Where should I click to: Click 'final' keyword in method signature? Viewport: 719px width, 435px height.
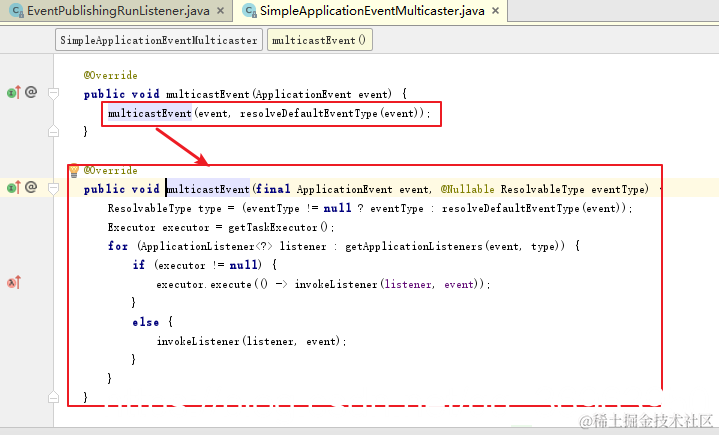click(273, 189)
